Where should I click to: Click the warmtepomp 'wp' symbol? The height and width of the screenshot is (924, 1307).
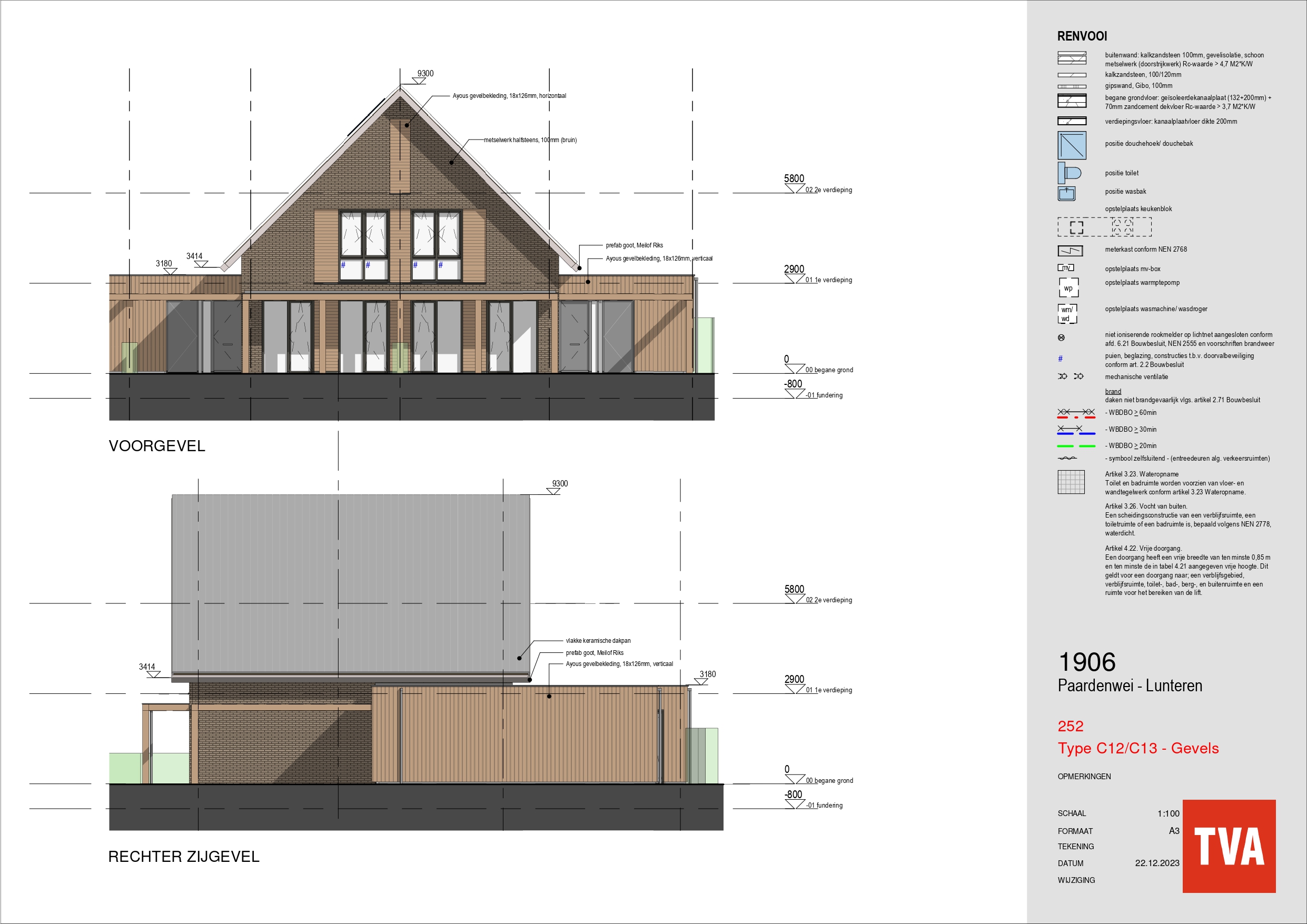(x=1068, y=287)
